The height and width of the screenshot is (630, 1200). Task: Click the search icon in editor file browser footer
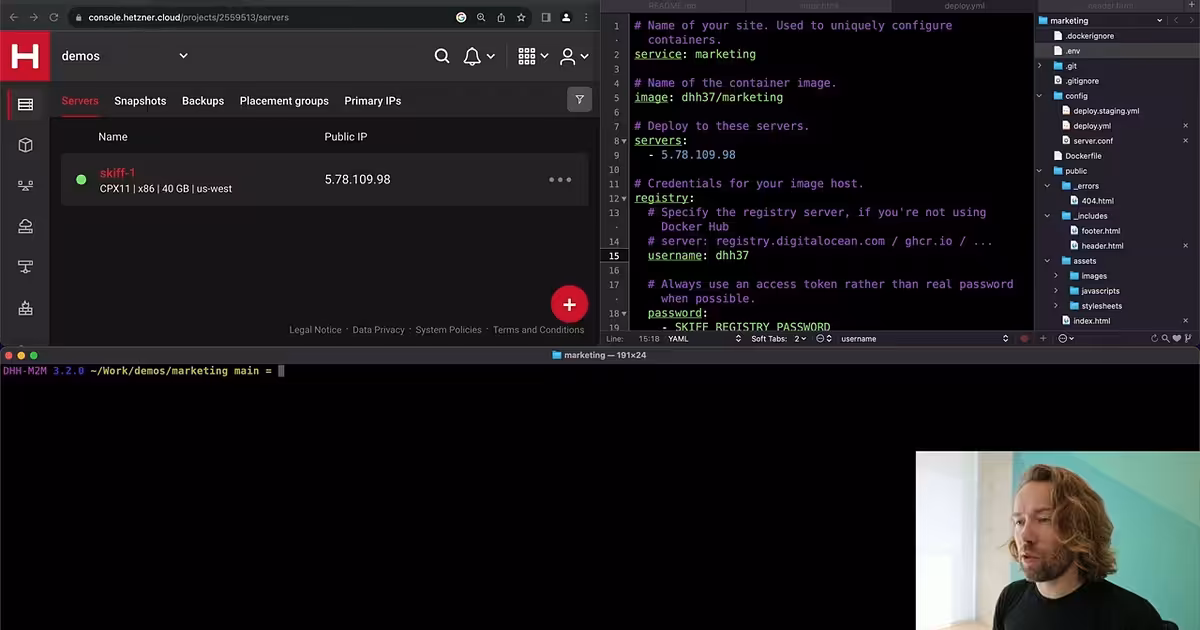pos(1166,339)
